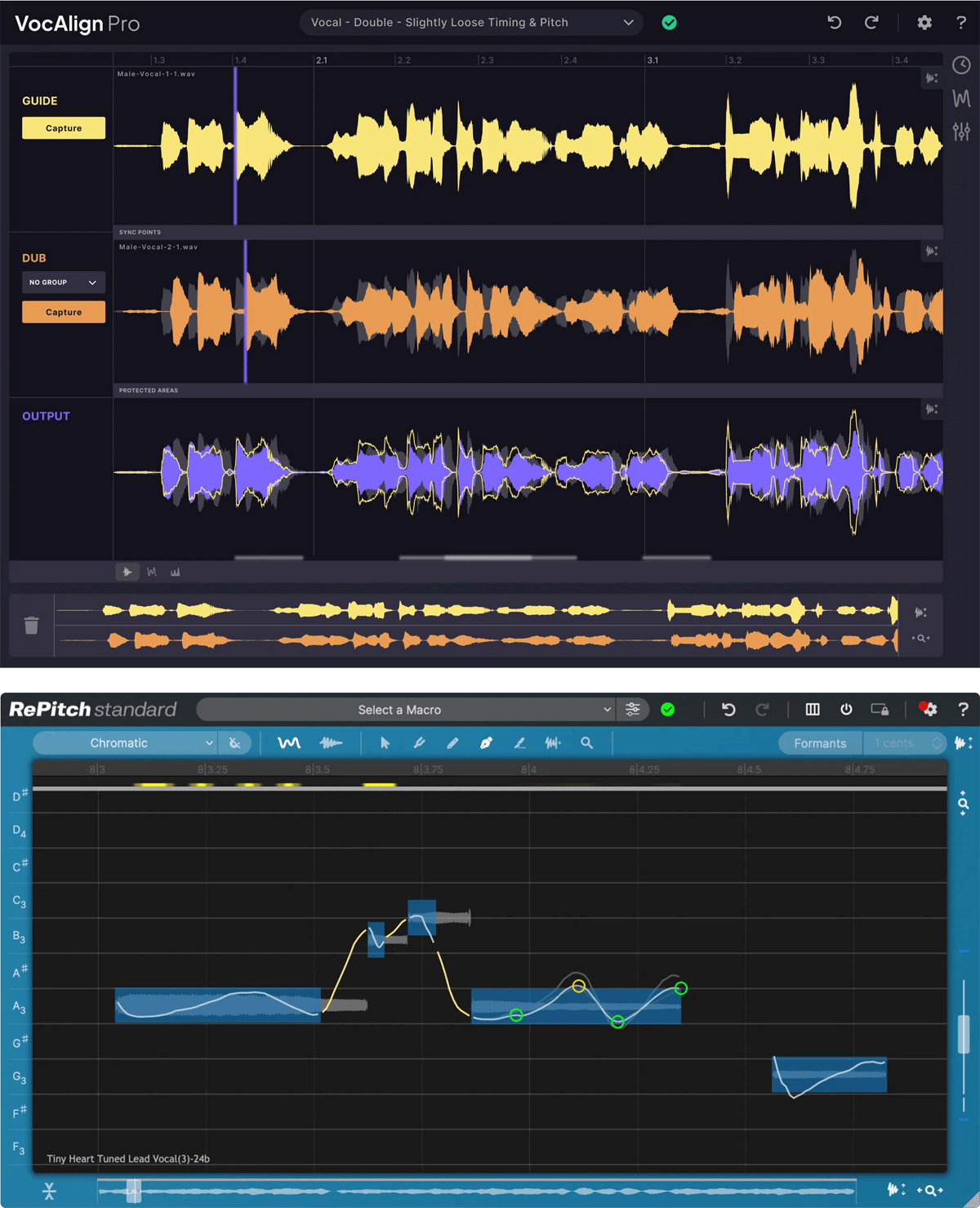Toggle the waveform view in RePitch toolbar
This screenshot has height=1208, width=980.
point(331,743)
